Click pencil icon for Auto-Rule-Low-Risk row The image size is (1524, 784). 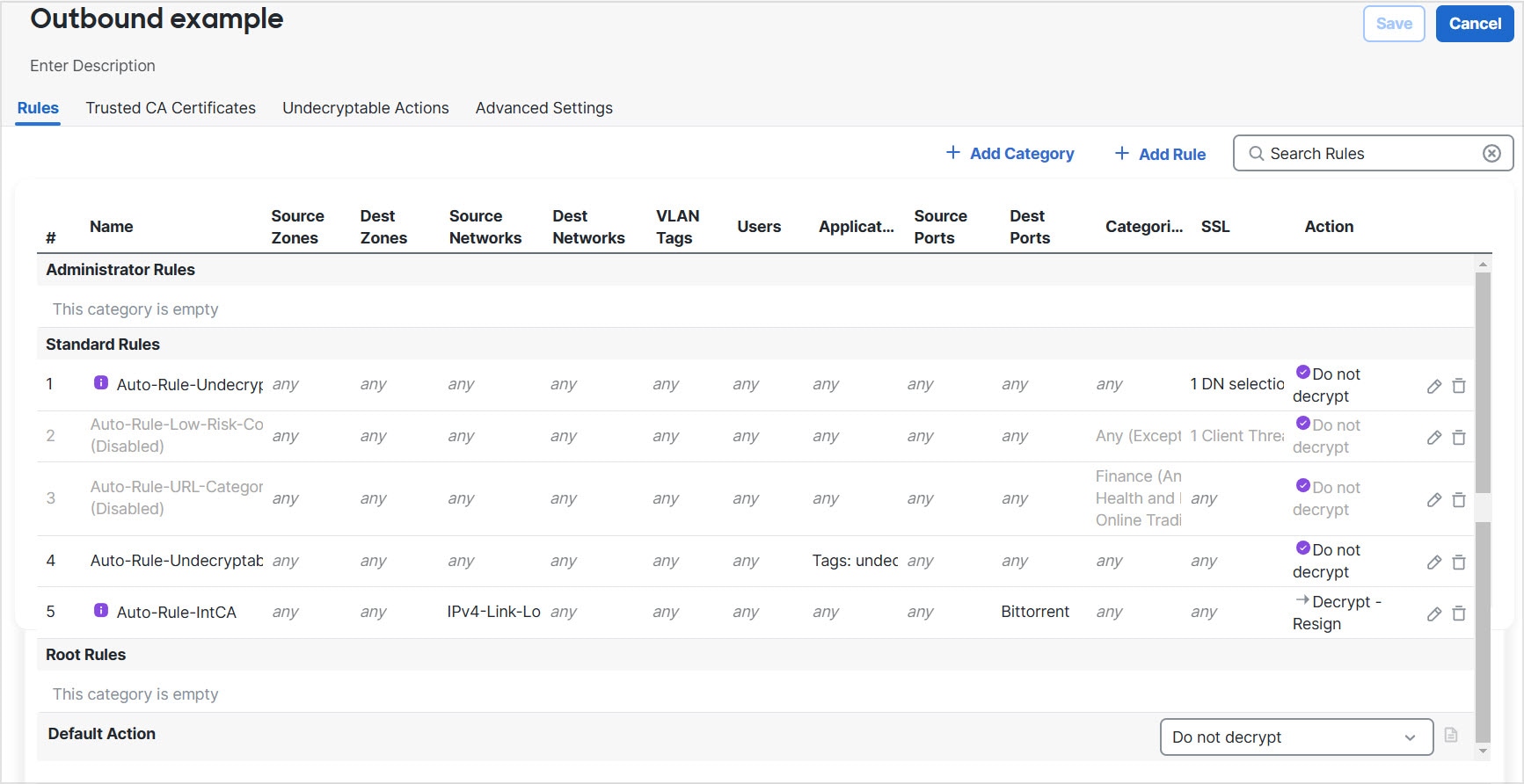point(1433,438)
